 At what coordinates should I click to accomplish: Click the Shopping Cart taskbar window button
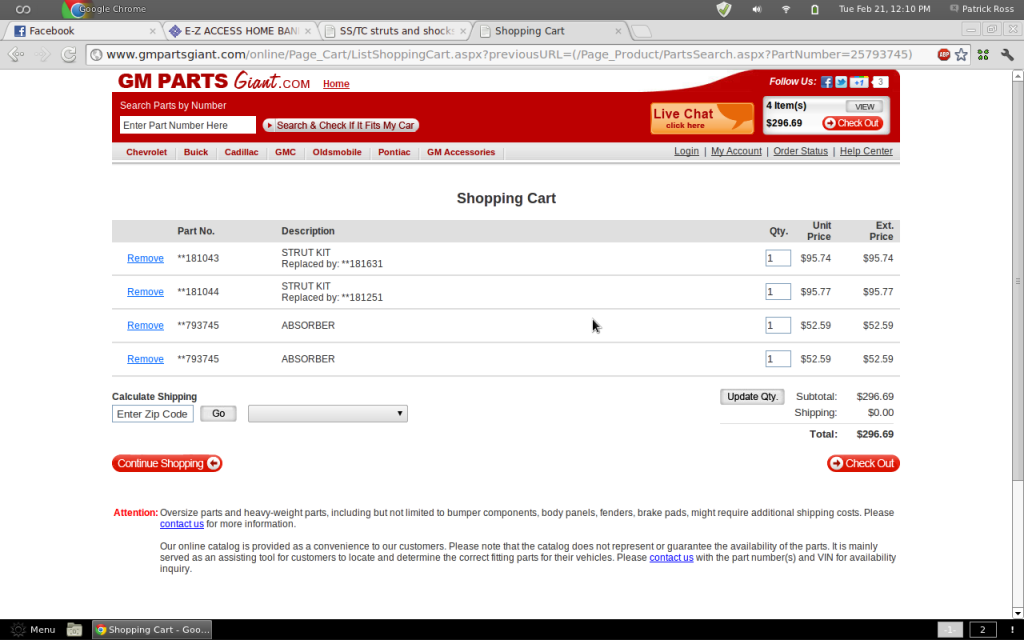pyautogui.click(x=152, y=630)
